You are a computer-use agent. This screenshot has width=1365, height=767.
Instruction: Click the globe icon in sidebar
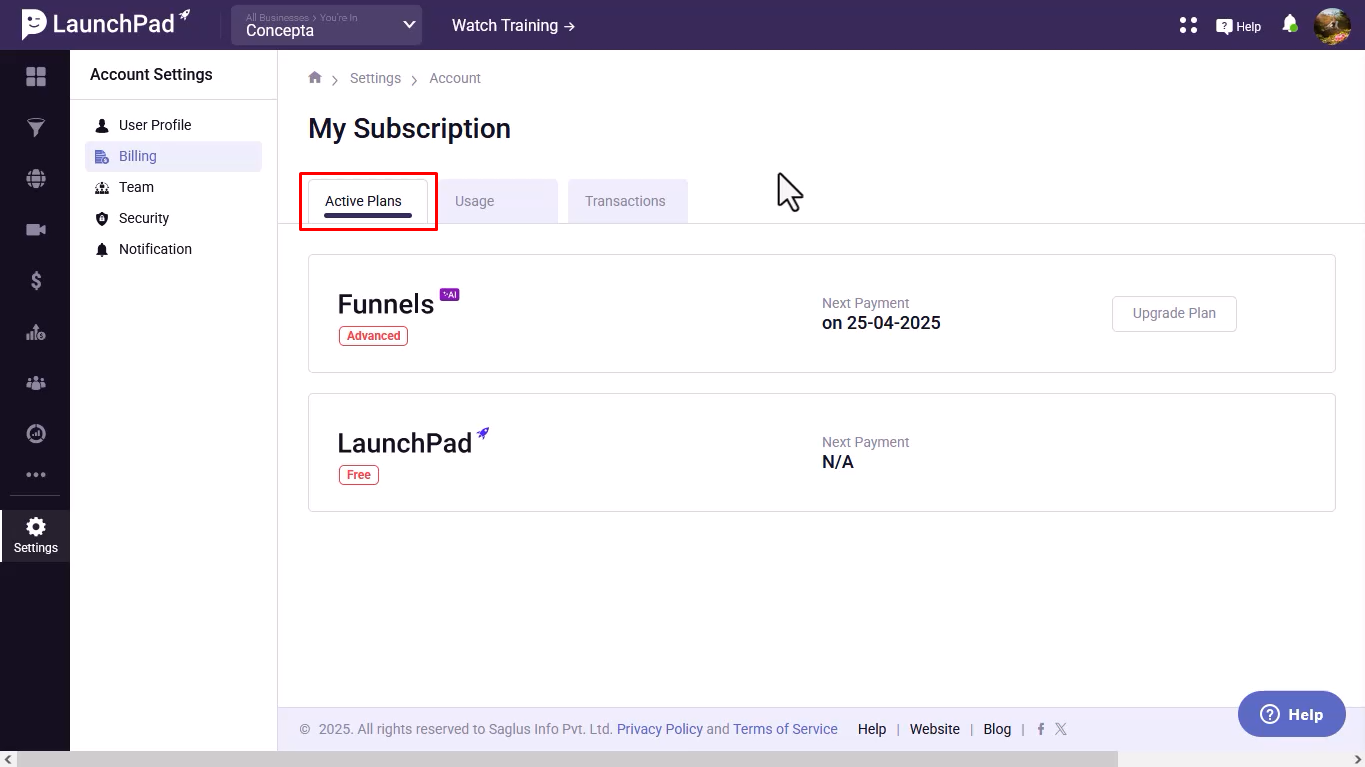pos(36,179)
